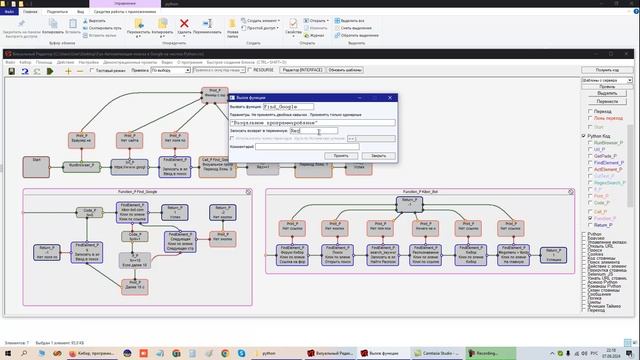The height and width of the screenshot is (360, 640).
Task: Open Windows Start menu
Action: (8, 353)
